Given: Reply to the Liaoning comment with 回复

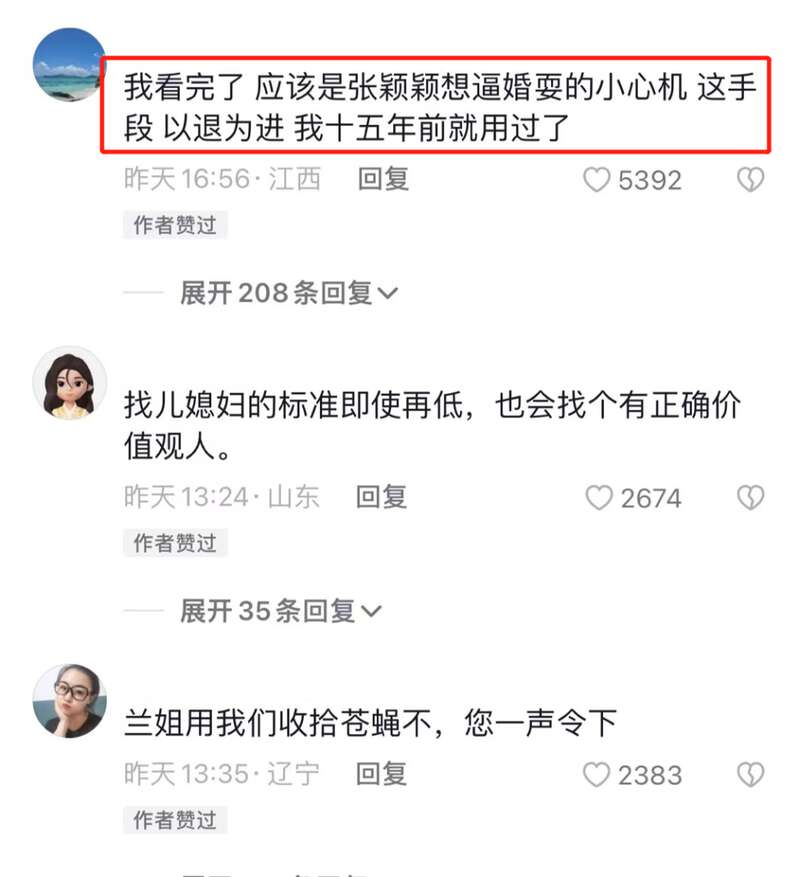Looking at the screenshot, I should [382, 774].
